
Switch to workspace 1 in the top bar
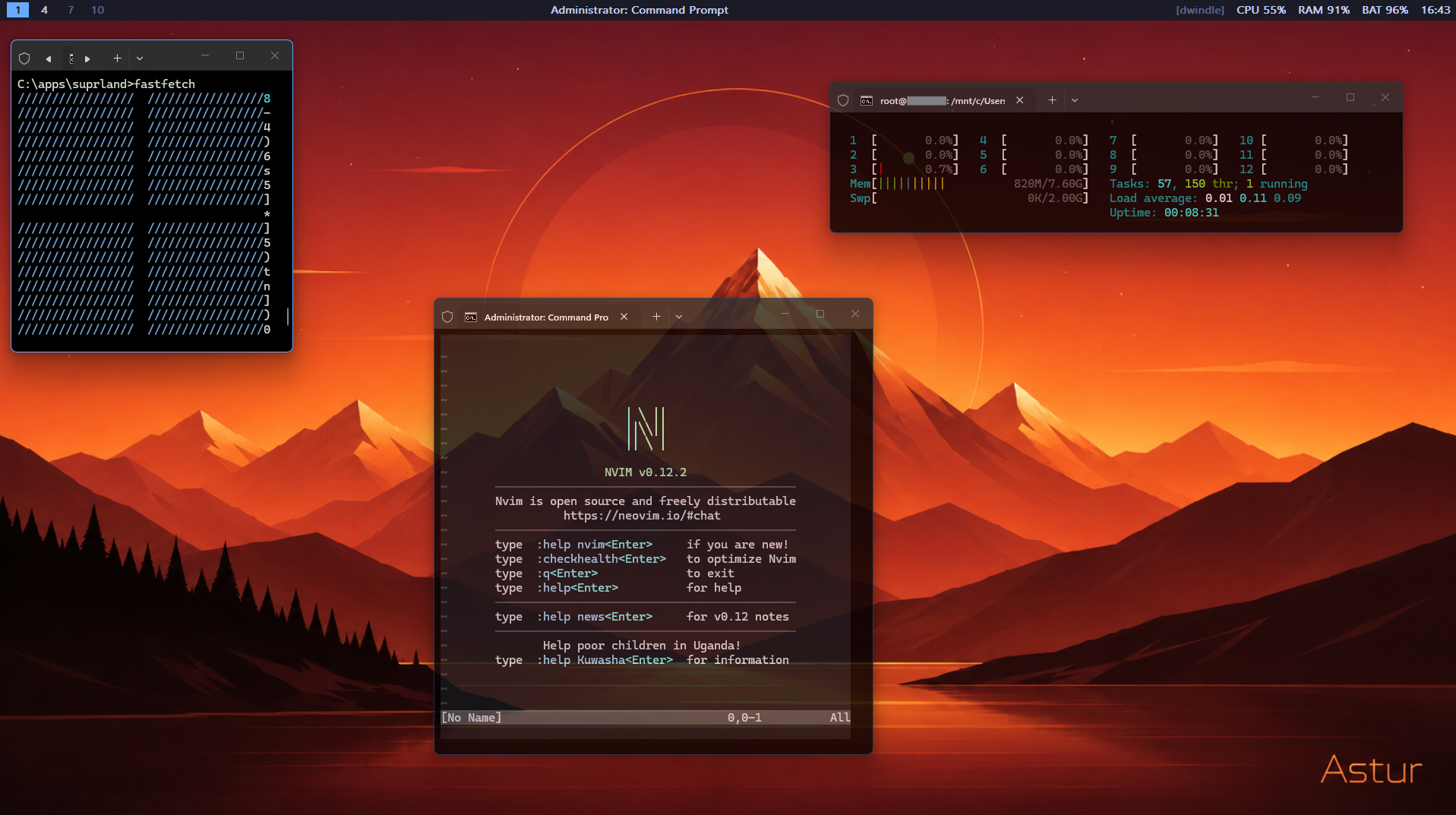tap(18, 10)
